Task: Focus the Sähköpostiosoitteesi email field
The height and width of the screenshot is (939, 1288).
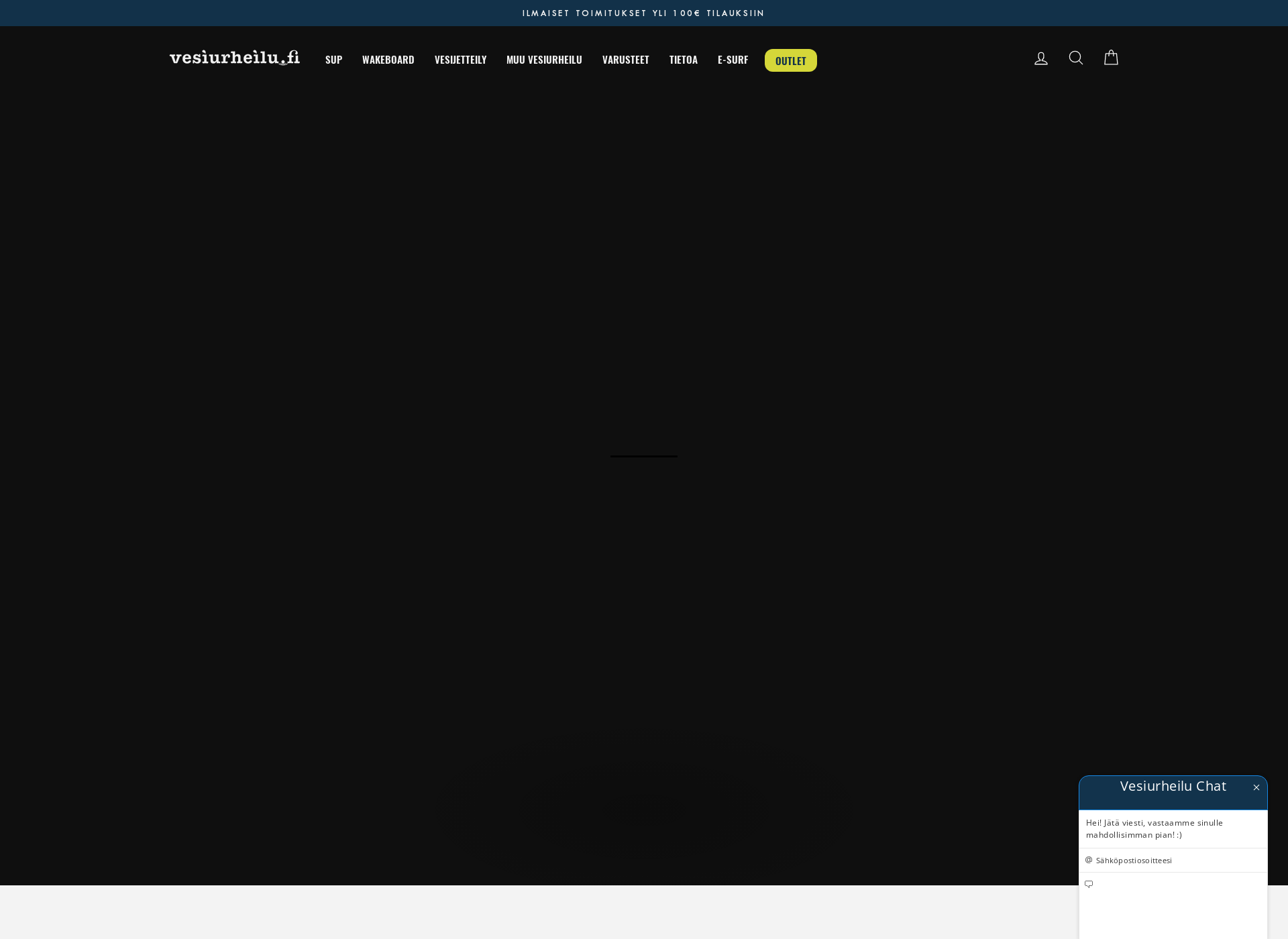Action: 1173,861
